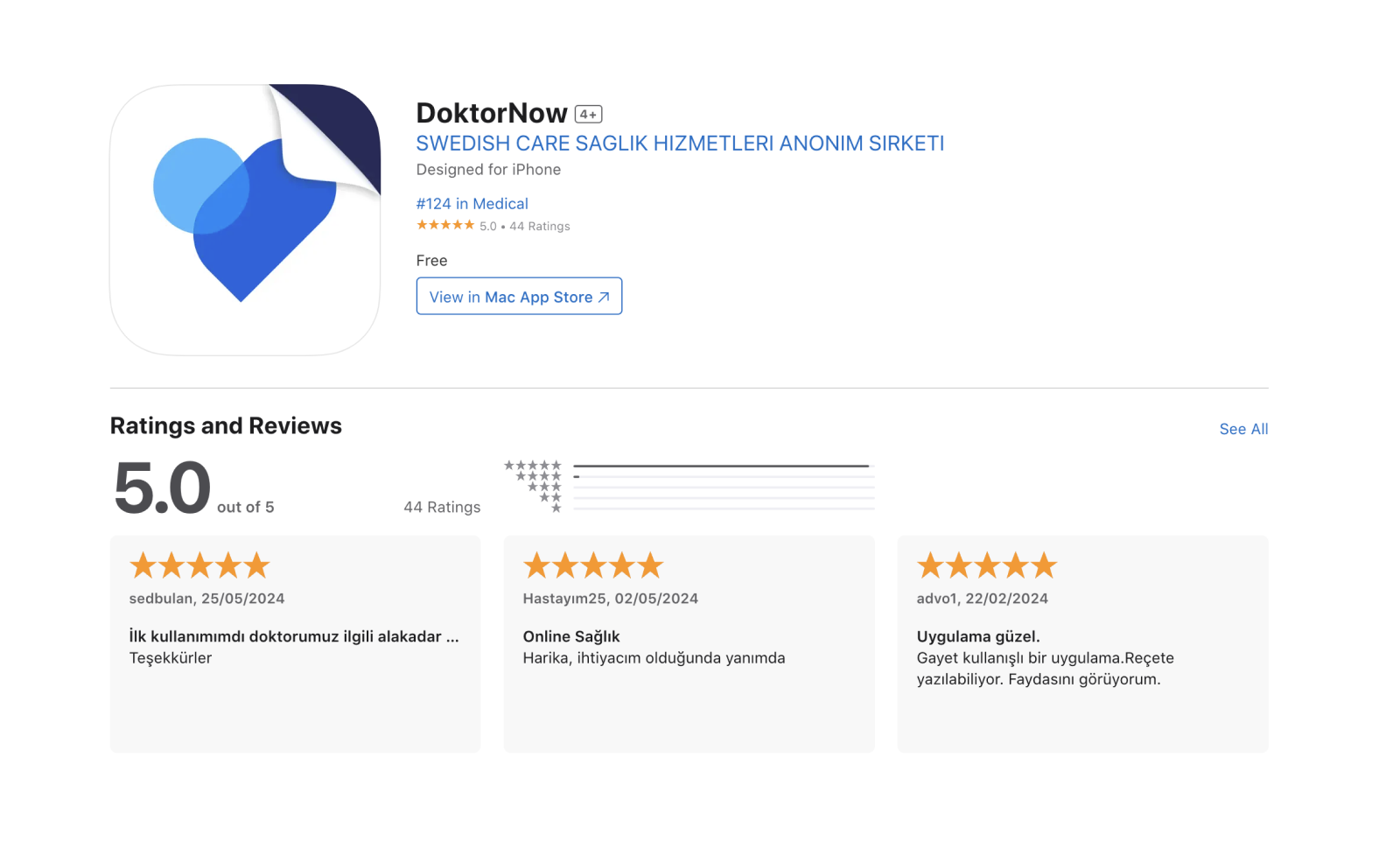Open the Uygulama güzel review card
The image size is (1400, 842).
[x=1083, y=644]
